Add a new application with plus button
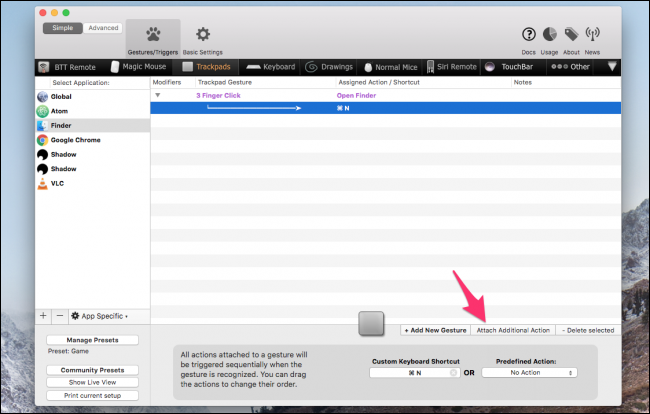This screenshot has width=650, height=414. click(43, 315)
